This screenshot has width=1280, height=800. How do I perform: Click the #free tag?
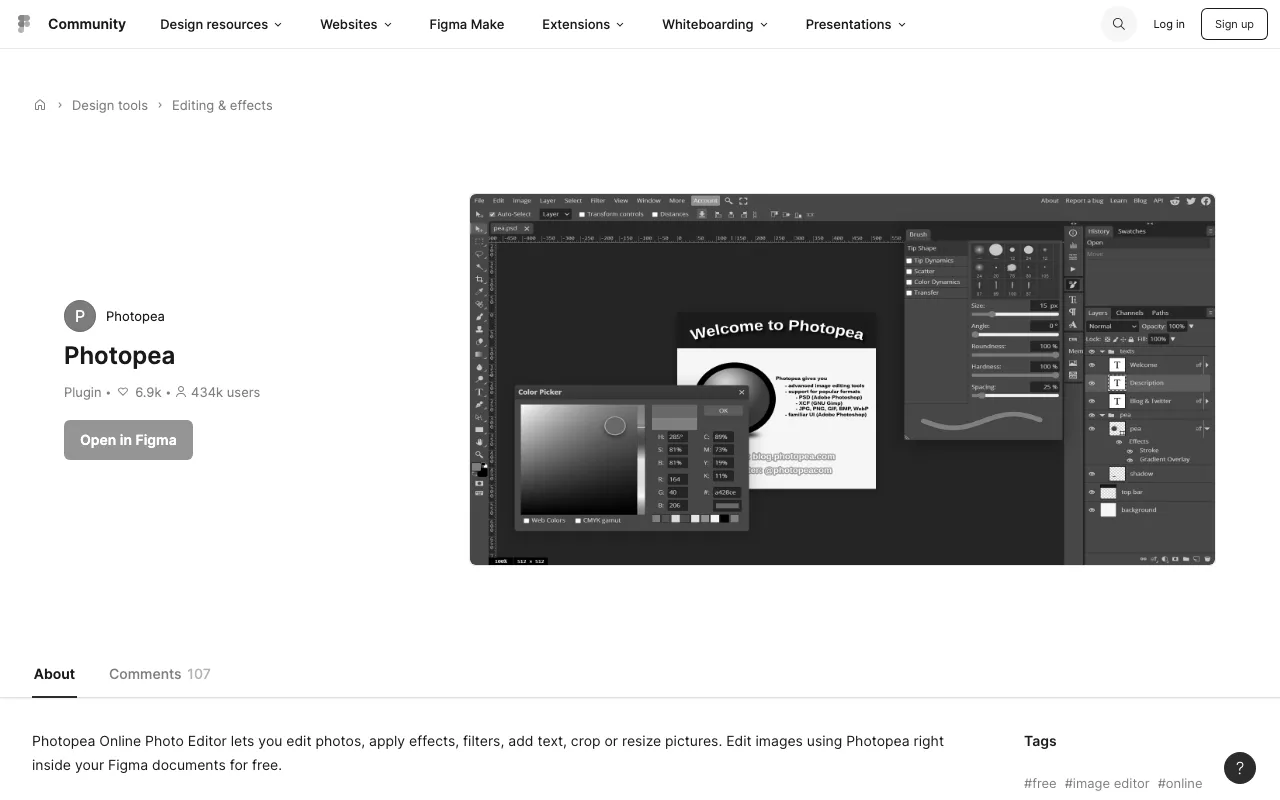point(1040,783)
